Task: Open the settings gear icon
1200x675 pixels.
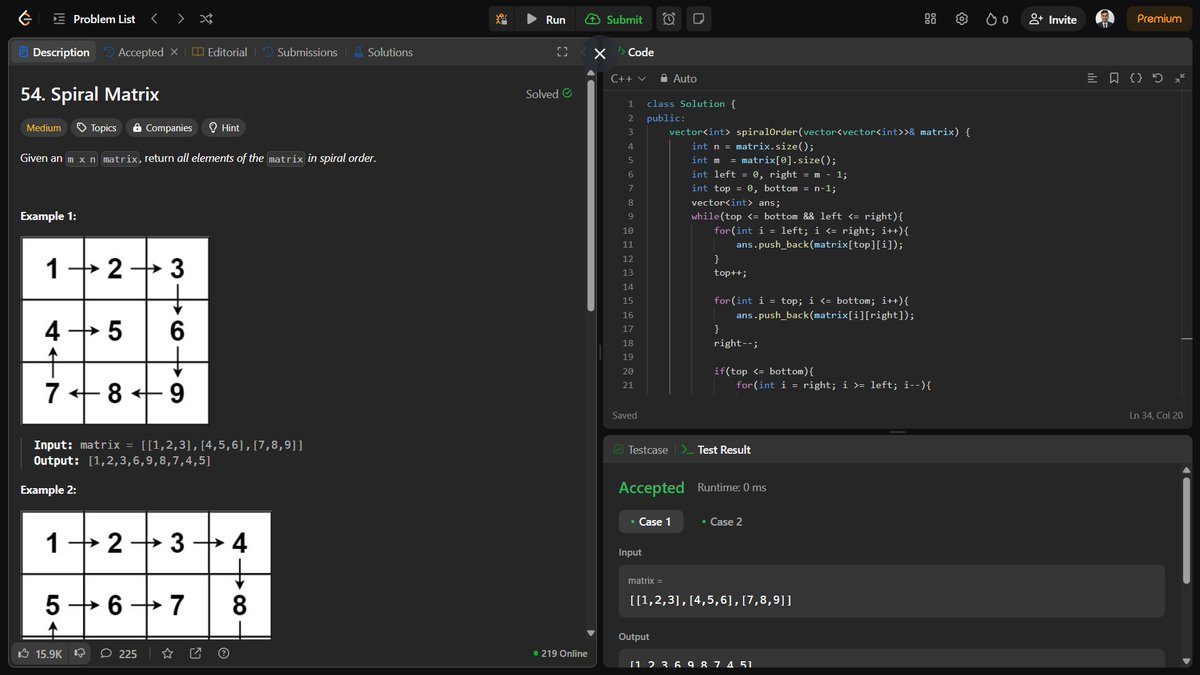Action: pyautogui.click(x=962, y=19)
